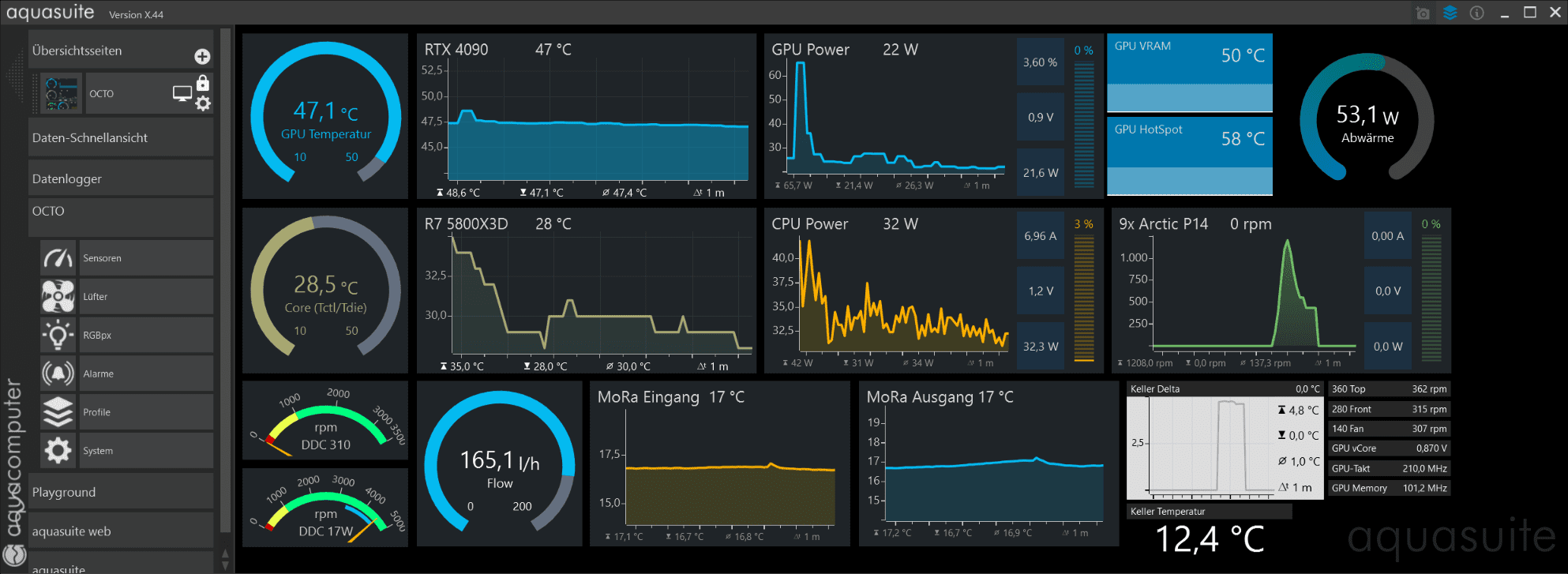
Task: Click the blue layers icon in title bar
Action: 1450,13
